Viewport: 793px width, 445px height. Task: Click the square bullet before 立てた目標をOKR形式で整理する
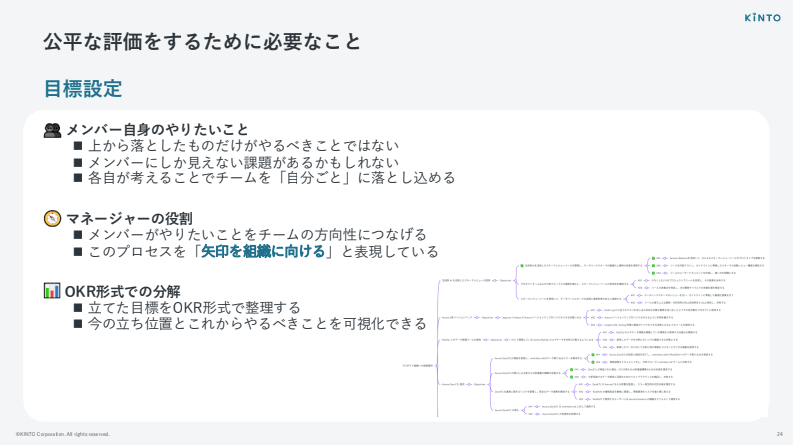click(78, 307)
